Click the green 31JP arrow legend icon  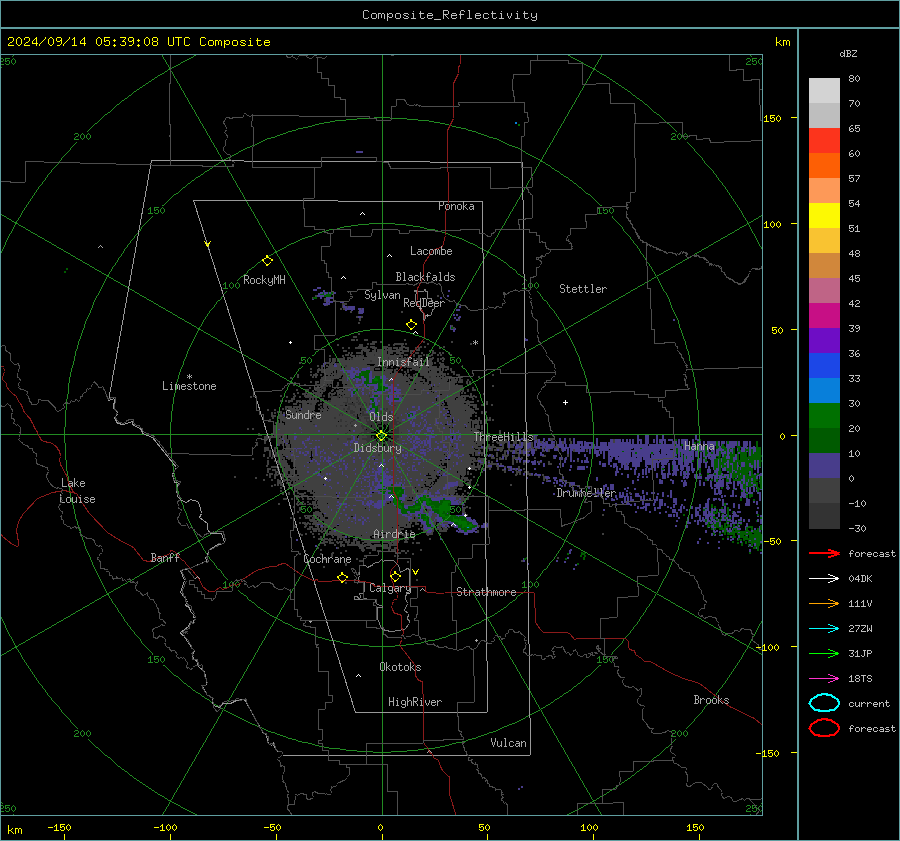click(x=824, y=653)
